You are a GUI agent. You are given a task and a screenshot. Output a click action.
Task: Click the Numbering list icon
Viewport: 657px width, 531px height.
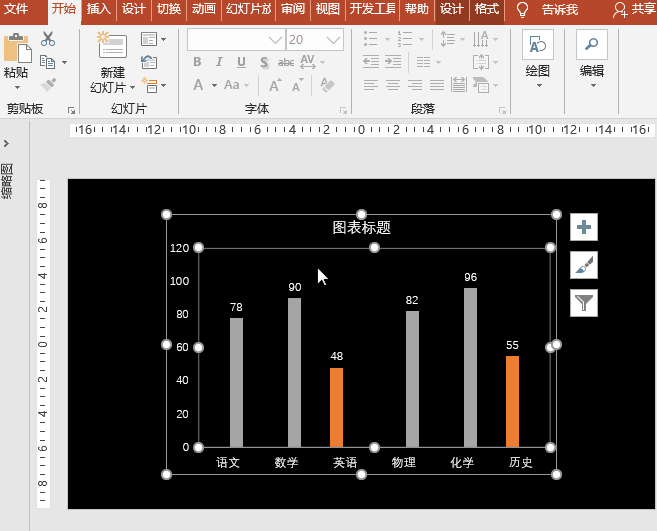pos(405,39)
